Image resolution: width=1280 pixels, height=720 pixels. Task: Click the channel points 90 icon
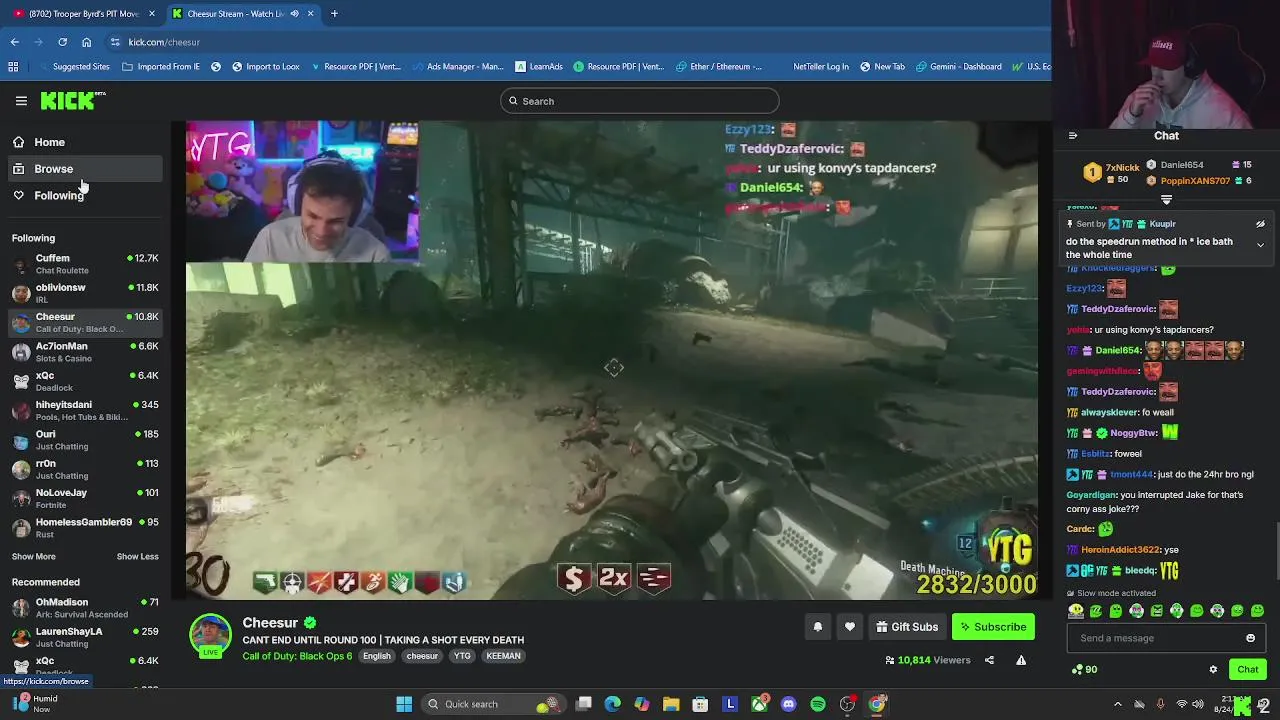pyautogui.click(x=1084, y=669)
